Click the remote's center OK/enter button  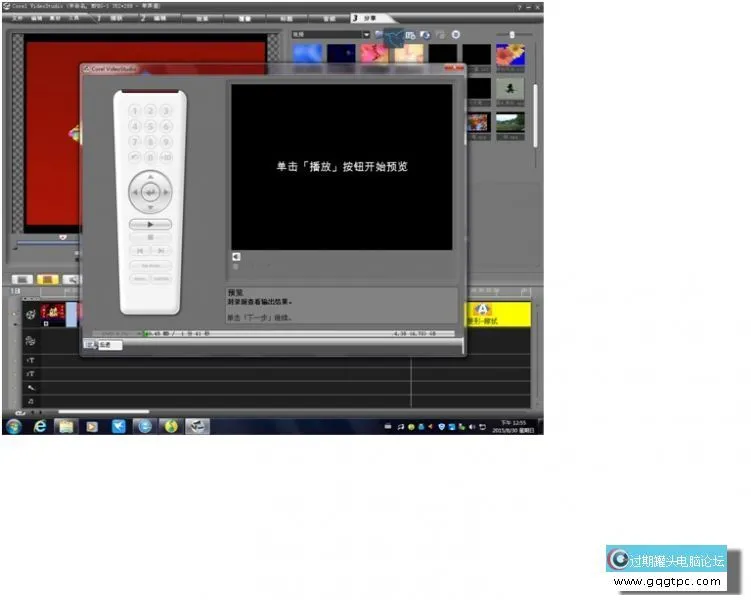pyautogui.click(x=150, y=192)
